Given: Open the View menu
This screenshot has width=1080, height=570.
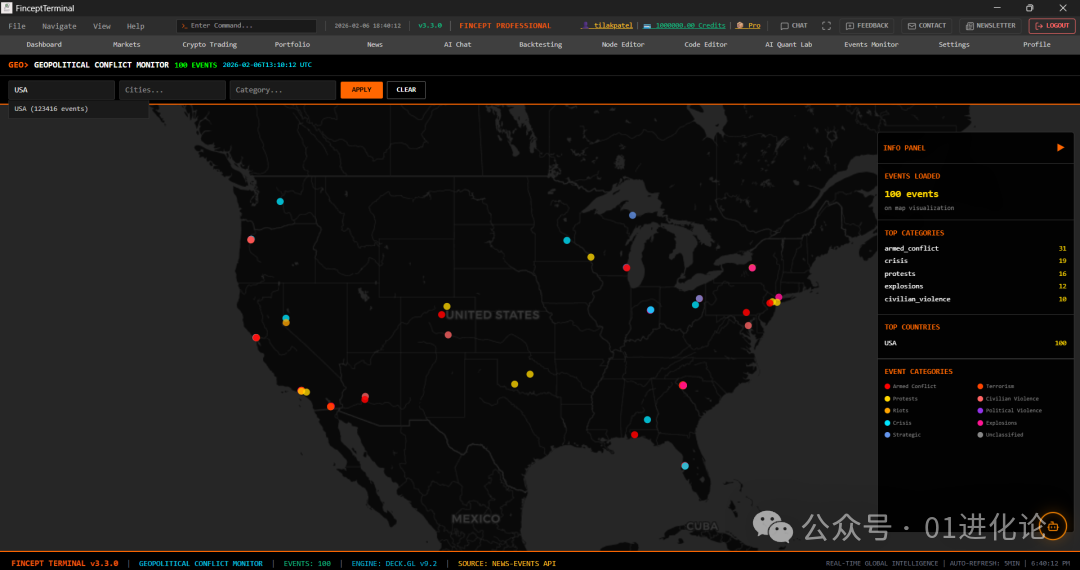Looking at the screenshot, I should (102, 26).
